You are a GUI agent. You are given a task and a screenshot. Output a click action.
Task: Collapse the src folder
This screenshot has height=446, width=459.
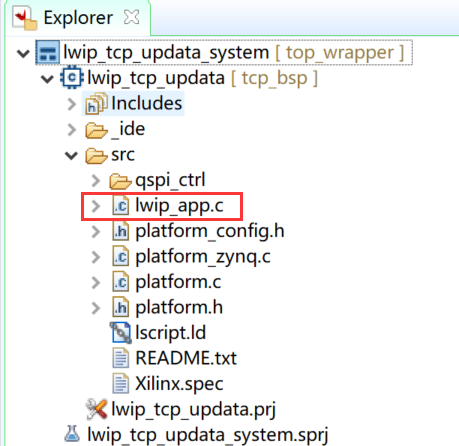coord(71,155)
